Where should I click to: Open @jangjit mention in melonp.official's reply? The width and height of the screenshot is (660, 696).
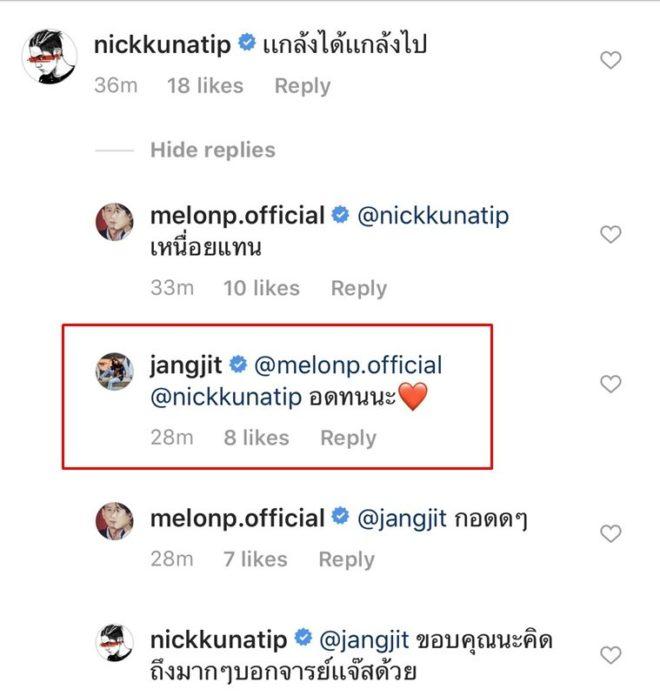click(x=399, y=518)
